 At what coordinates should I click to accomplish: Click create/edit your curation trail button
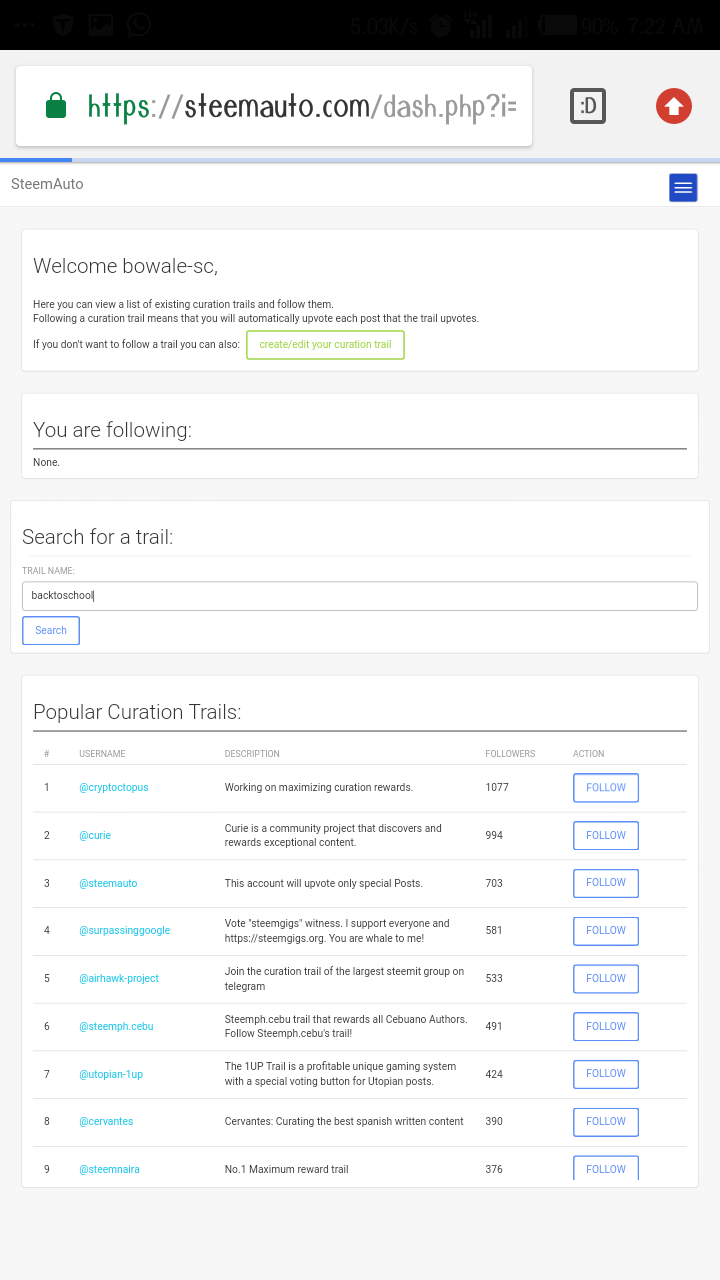click(x=326, y=345)
